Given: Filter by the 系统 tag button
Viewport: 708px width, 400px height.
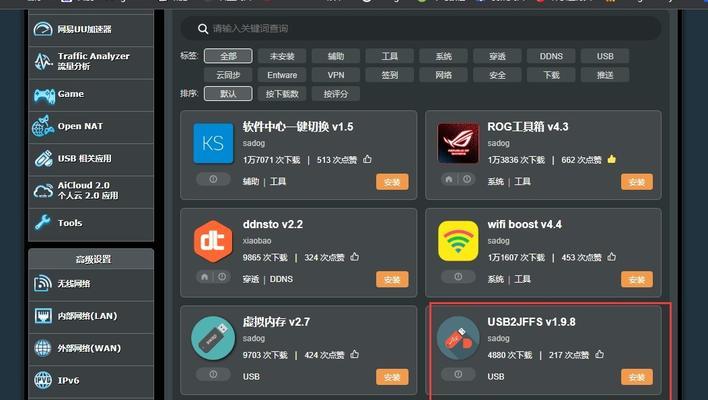Looking at the screenshot, I should [443, 56].
